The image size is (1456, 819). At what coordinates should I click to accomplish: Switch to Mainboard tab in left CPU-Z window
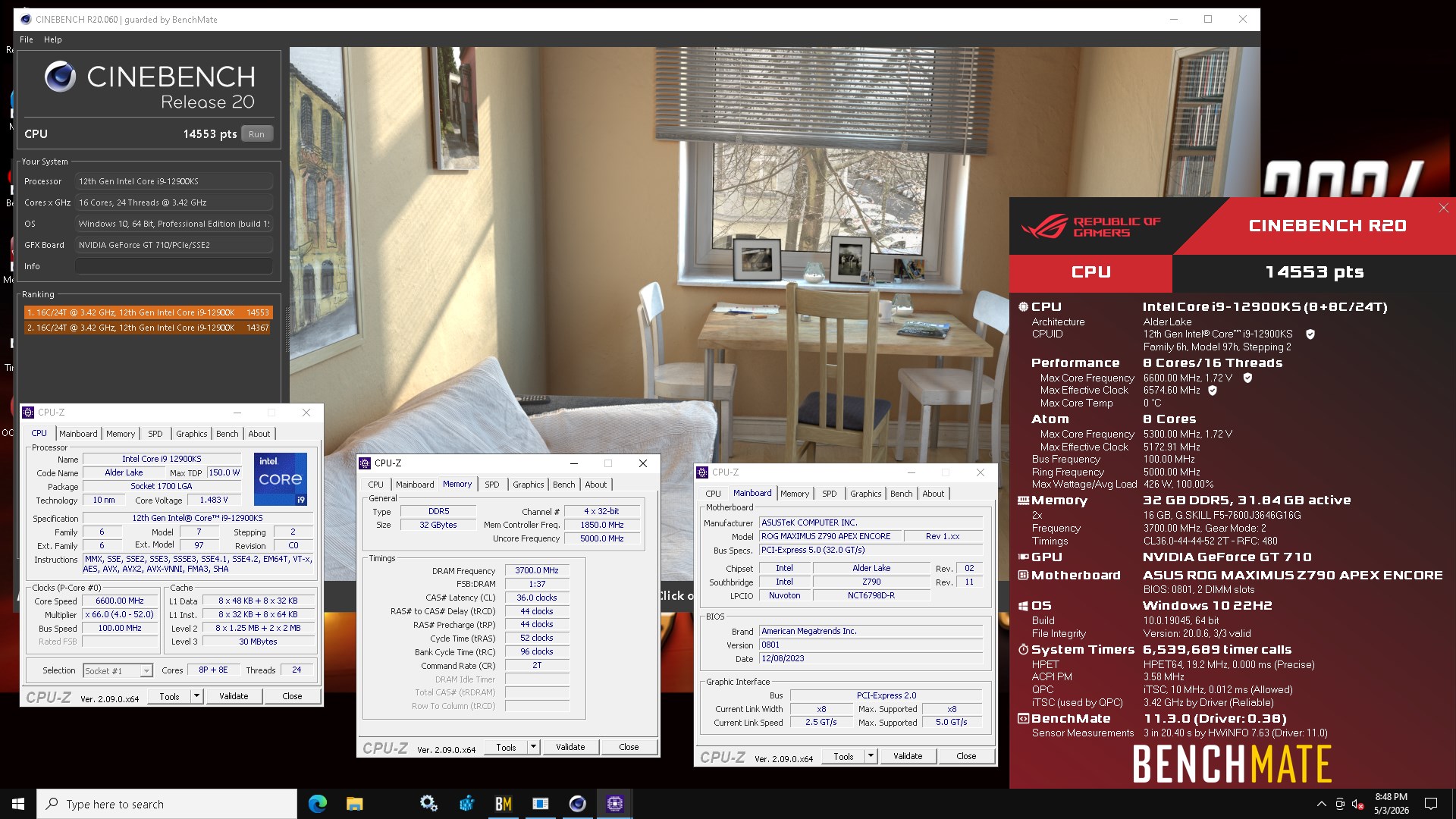(78, 434)
